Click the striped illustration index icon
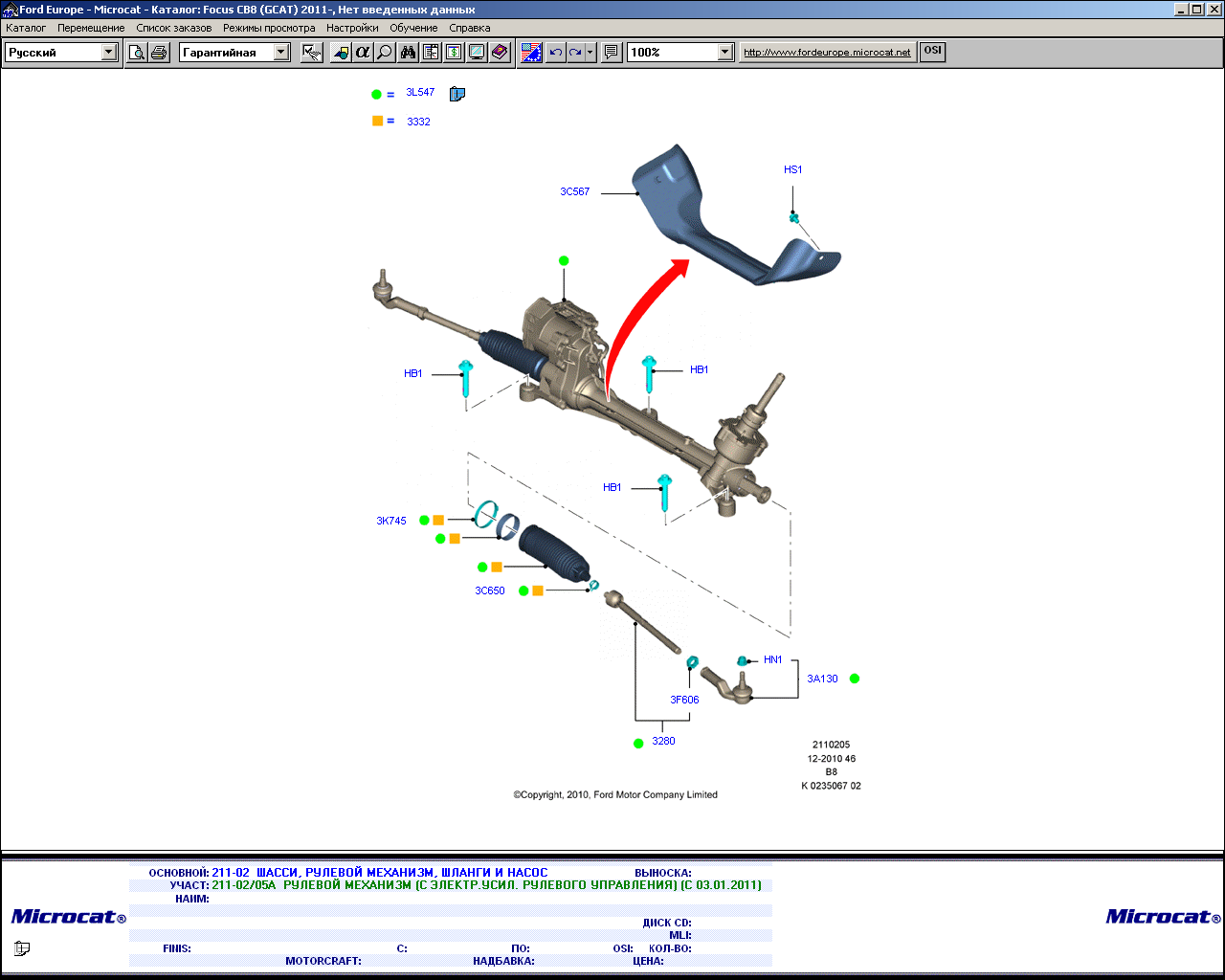1225x980 pixels. (x=531, y=53)
